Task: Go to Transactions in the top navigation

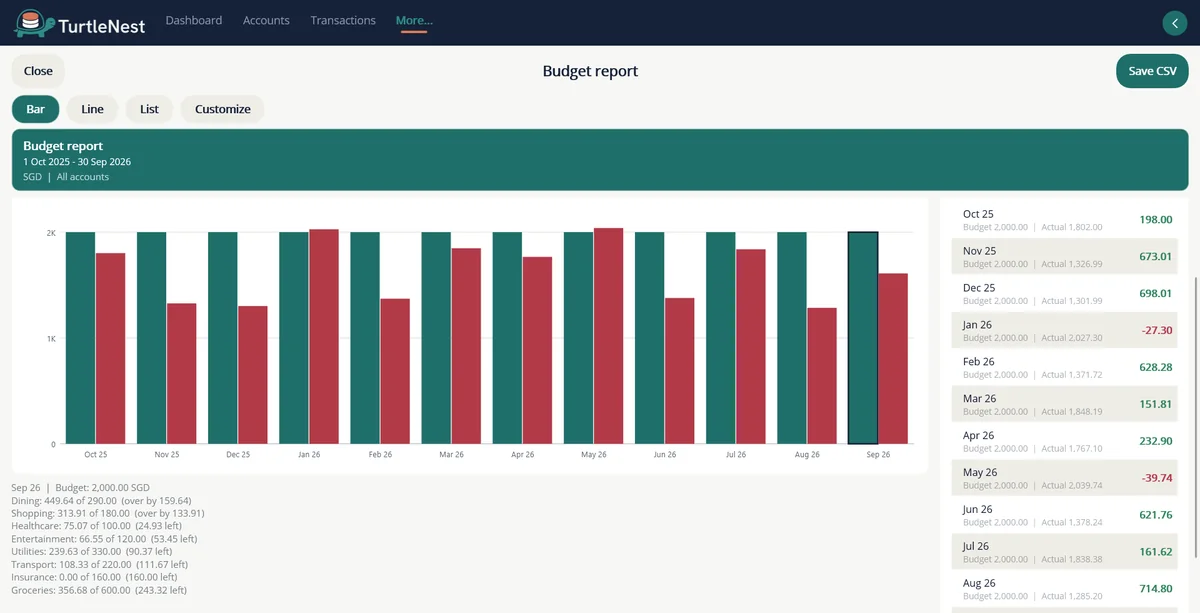Action: pos(343,20)
